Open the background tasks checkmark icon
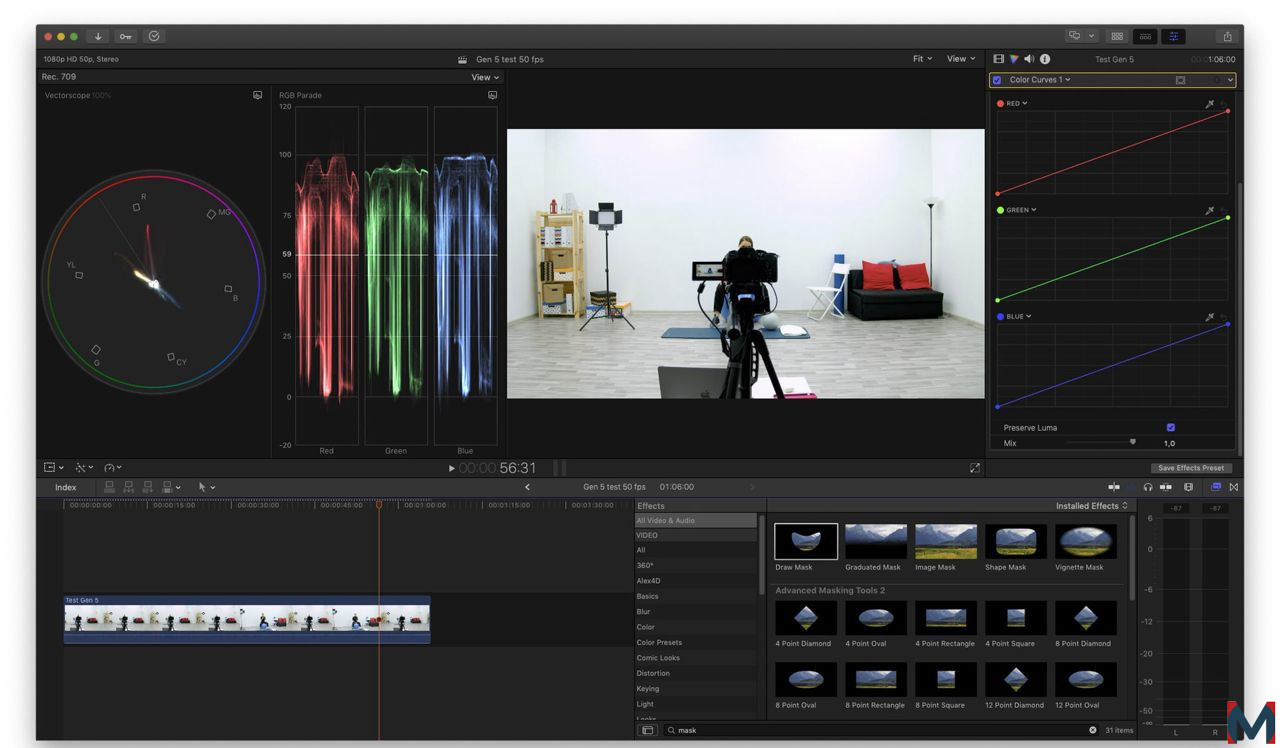The width and height of the screenshot is (1280, 748). pos(154,36)
